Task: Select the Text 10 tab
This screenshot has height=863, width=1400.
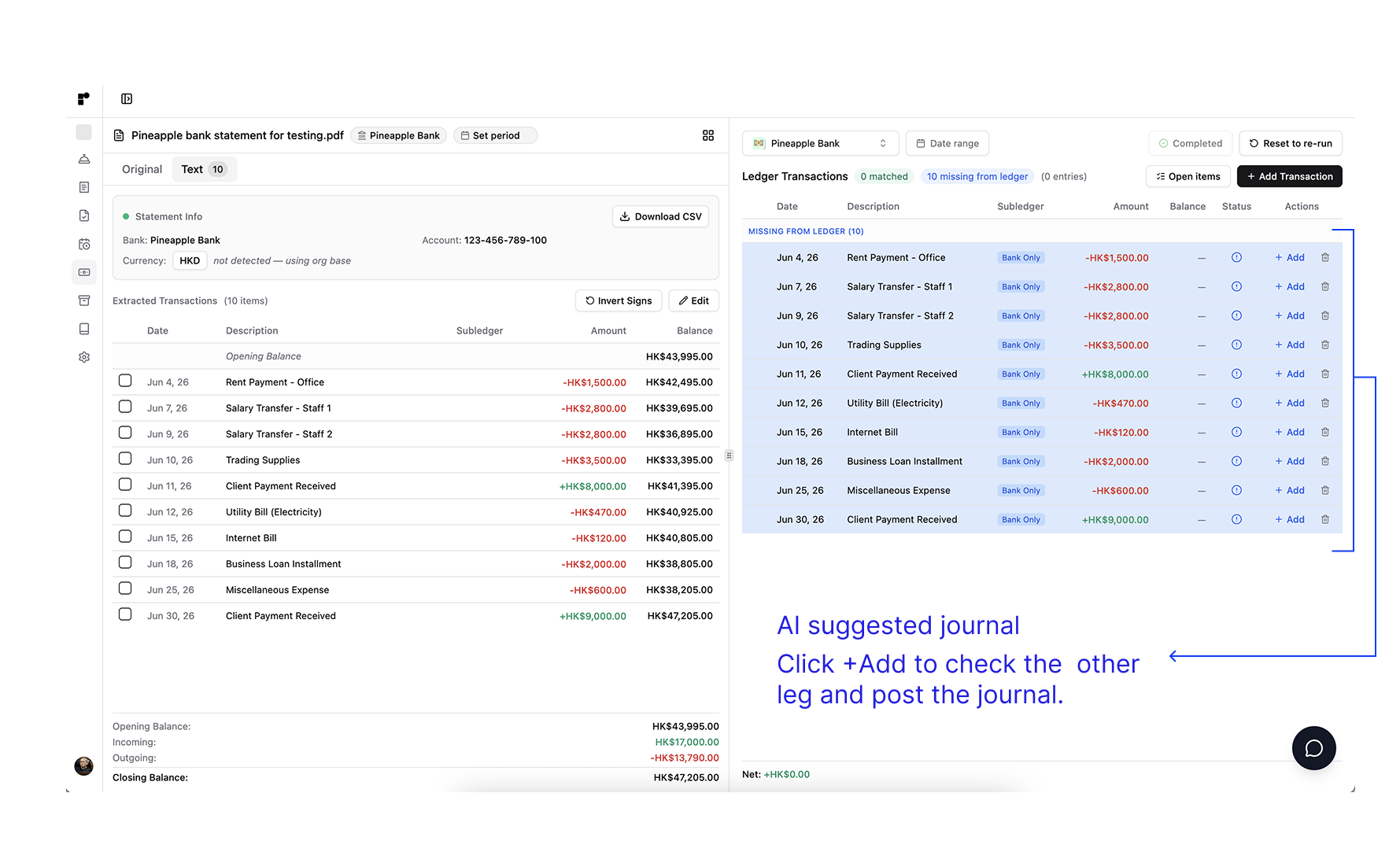Action: click(204, 169)
